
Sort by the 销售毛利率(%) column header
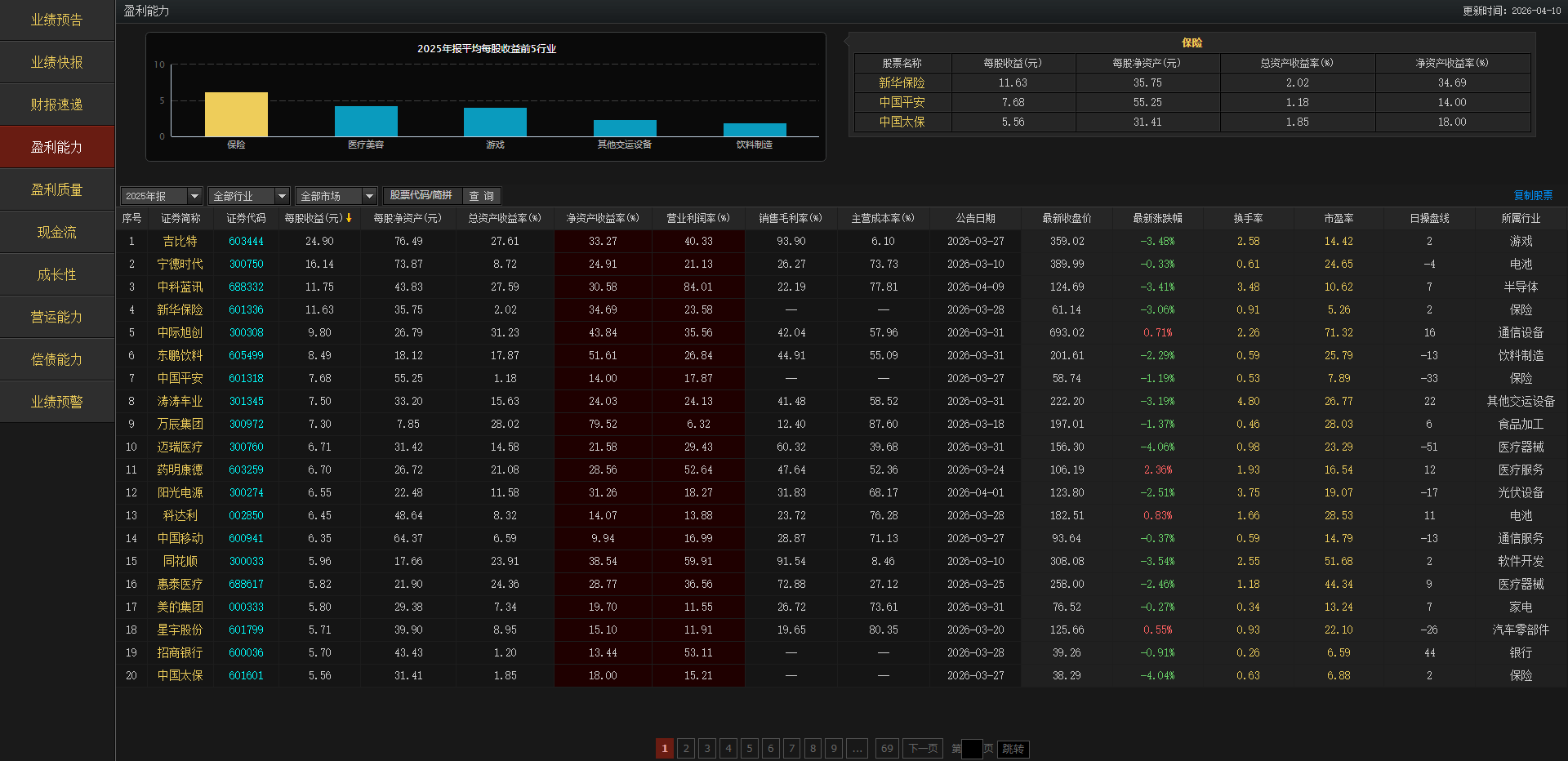(x=791, y=219)
